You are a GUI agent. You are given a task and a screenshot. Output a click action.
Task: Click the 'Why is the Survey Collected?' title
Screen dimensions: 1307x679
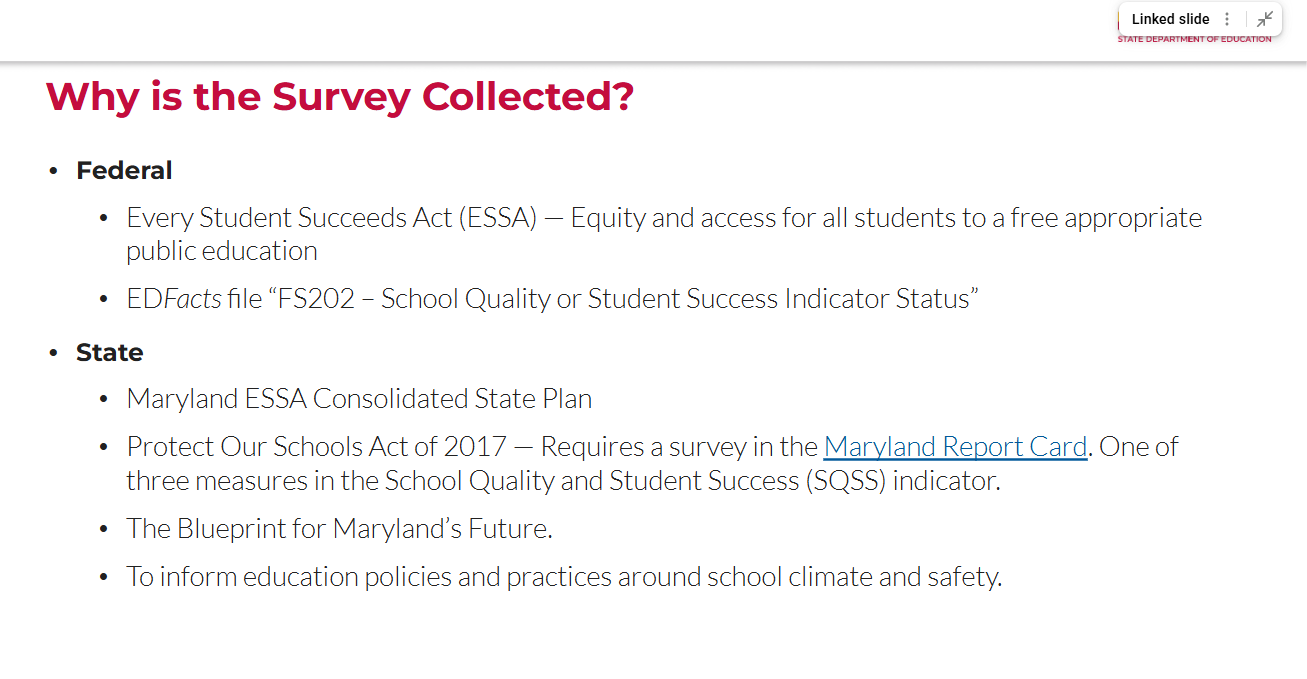pyautogui.click(x=340, y=97)
